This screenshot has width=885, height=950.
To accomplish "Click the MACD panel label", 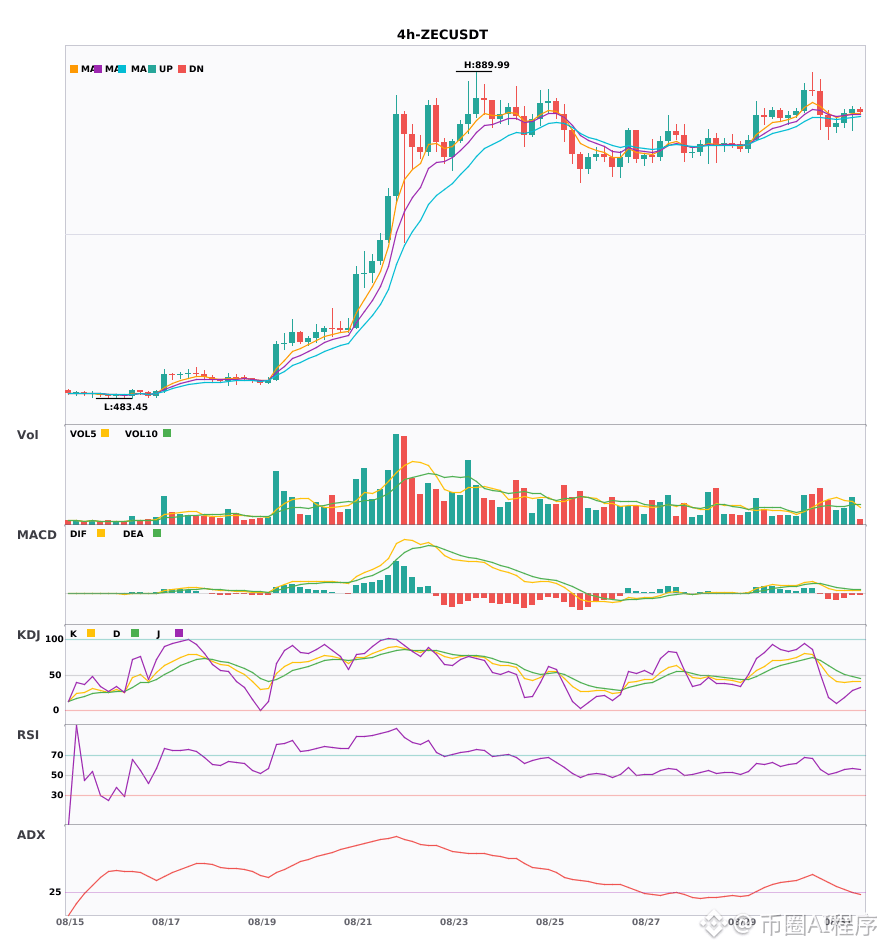I will pyautogui.click(x=36, y=535).
